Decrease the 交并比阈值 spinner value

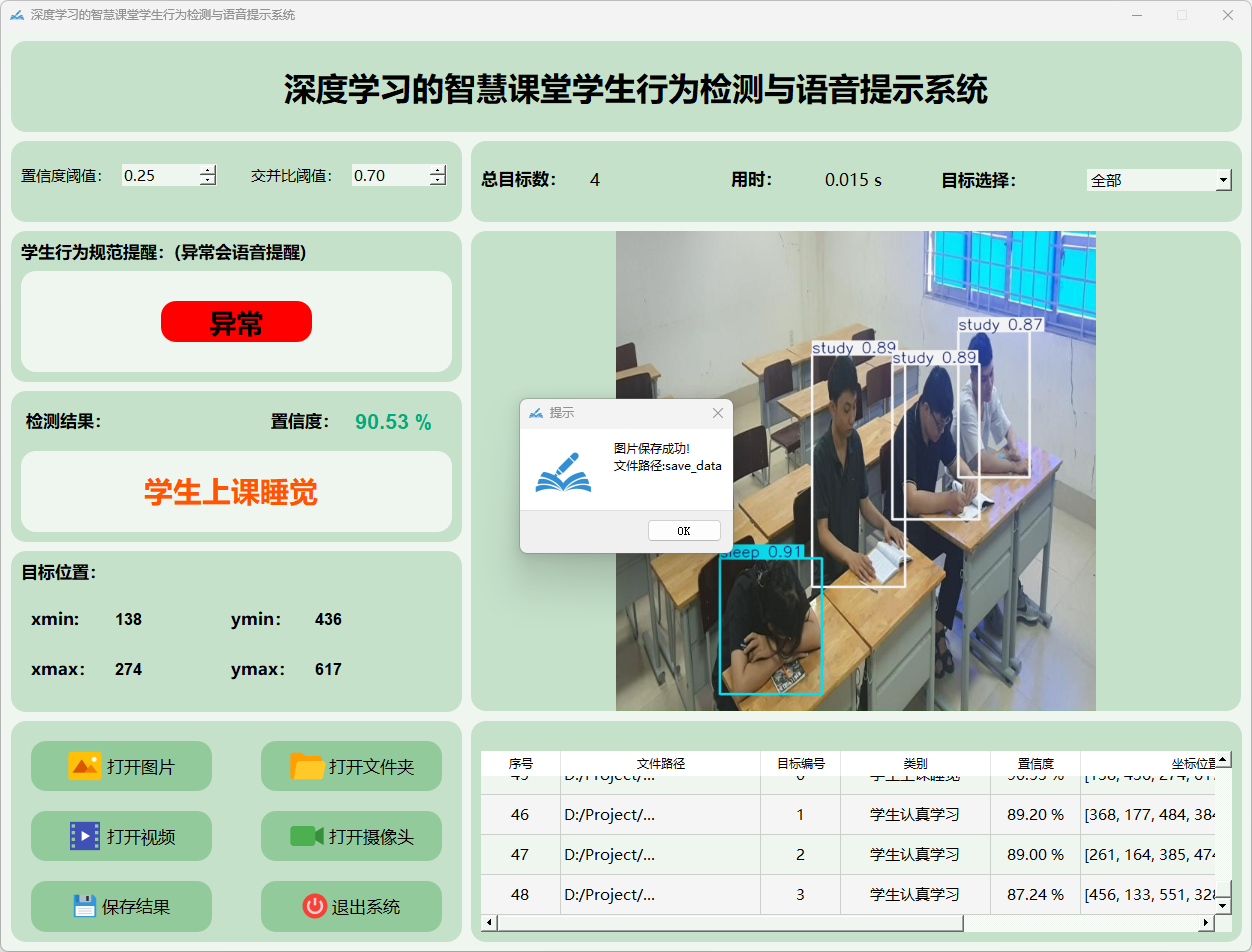click(438, 181)
